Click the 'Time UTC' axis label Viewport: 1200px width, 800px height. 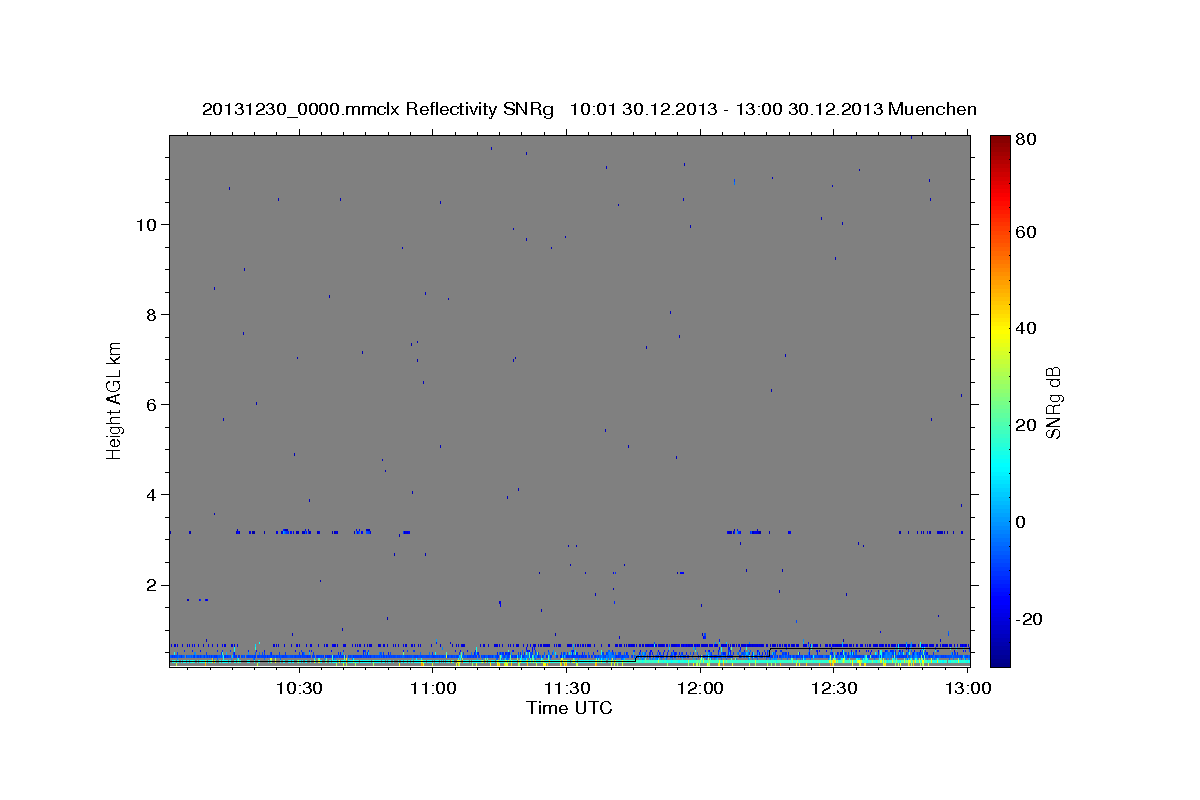pos(569,708)
